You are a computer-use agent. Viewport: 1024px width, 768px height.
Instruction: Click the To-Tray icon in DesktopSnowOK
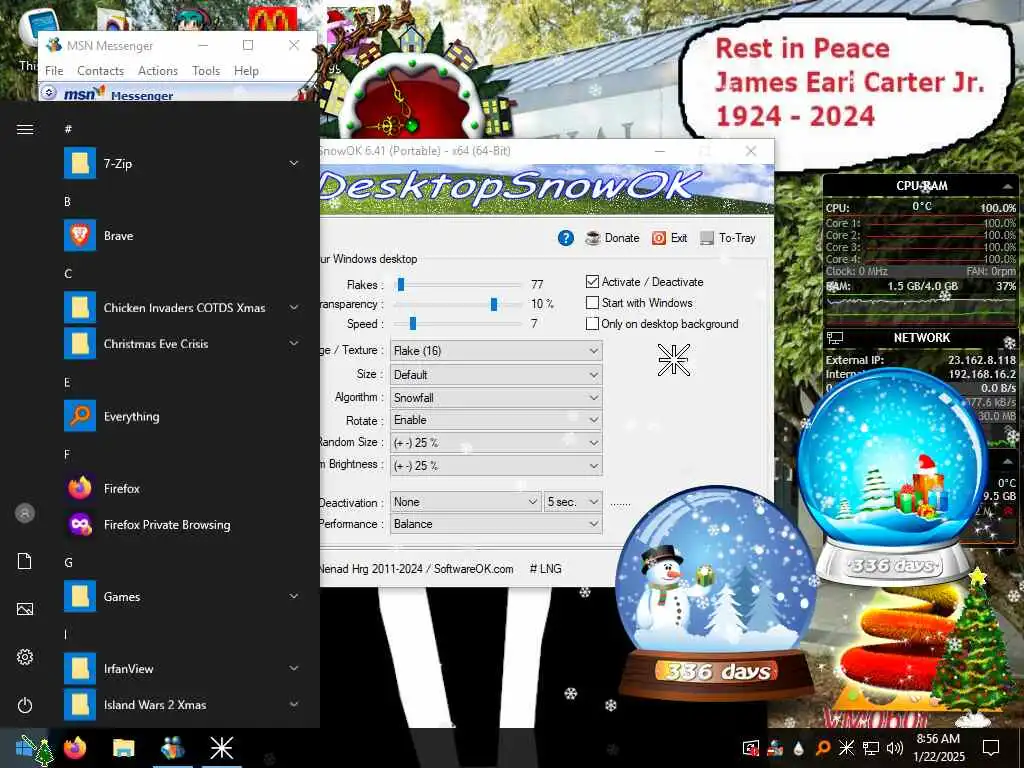click(707, 238)
